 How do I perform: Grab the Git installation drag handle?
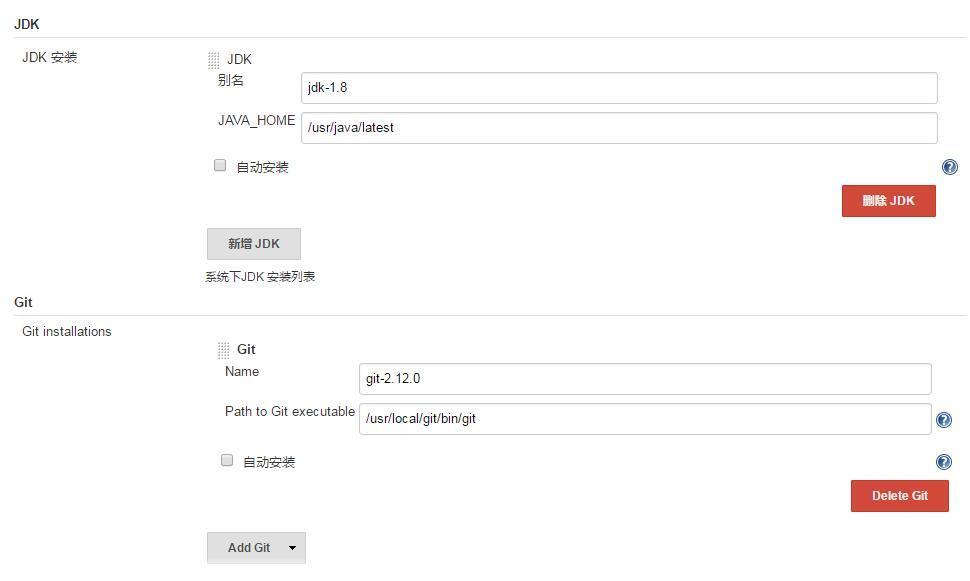click(223, 350)
